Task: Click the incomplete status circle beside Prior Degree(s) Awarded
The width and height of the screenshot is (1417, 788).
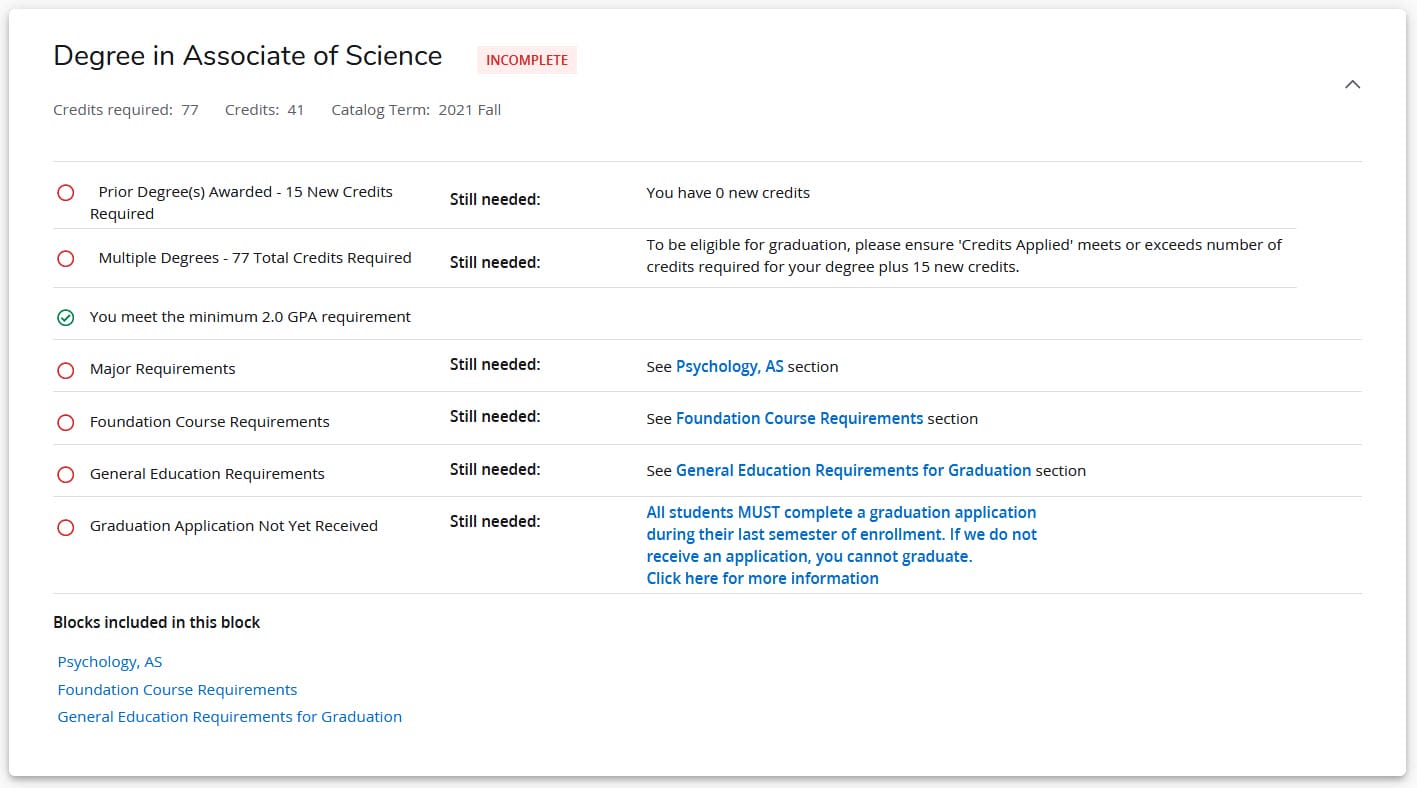Action: pos(66,192)
